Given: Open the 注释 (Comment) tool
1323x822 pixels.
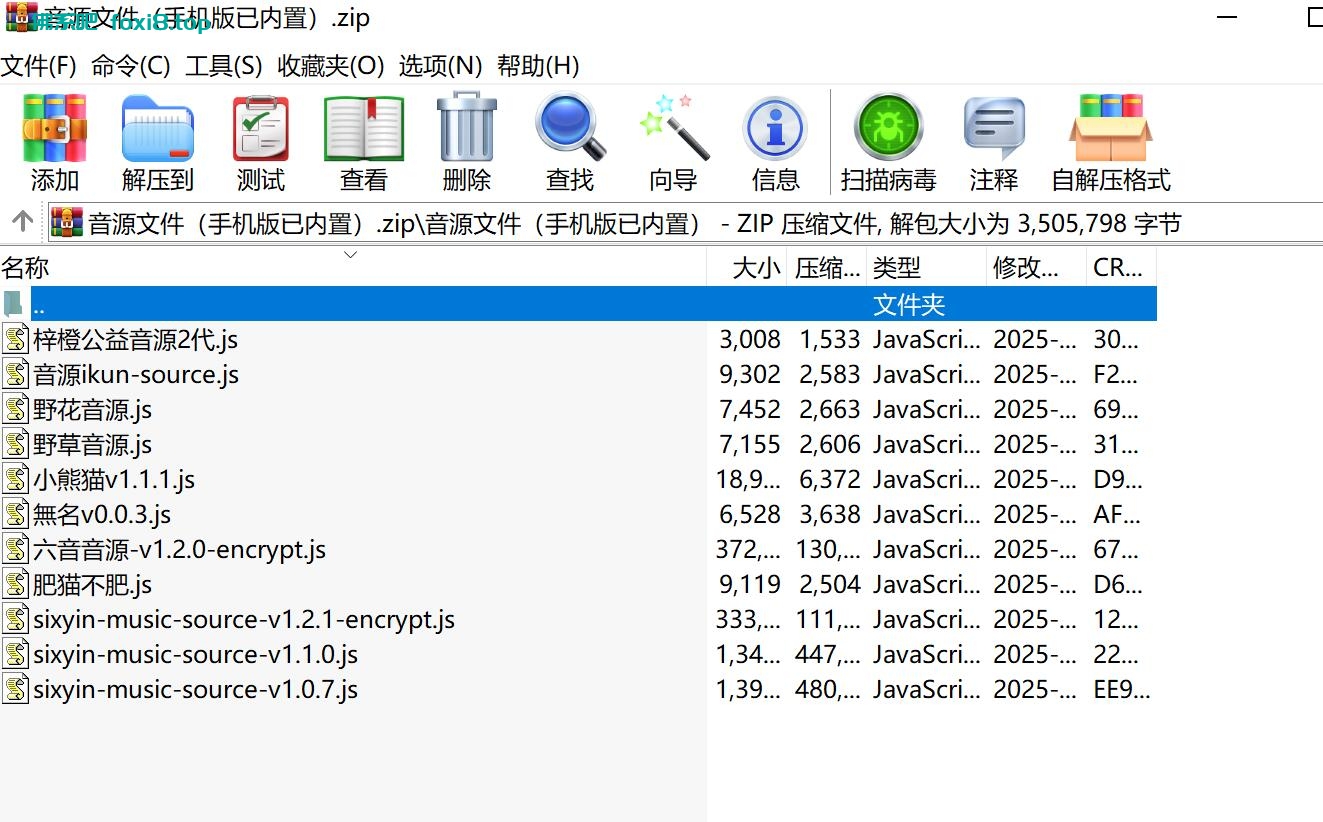Looking at the screenshot, I should click(994, 141).
